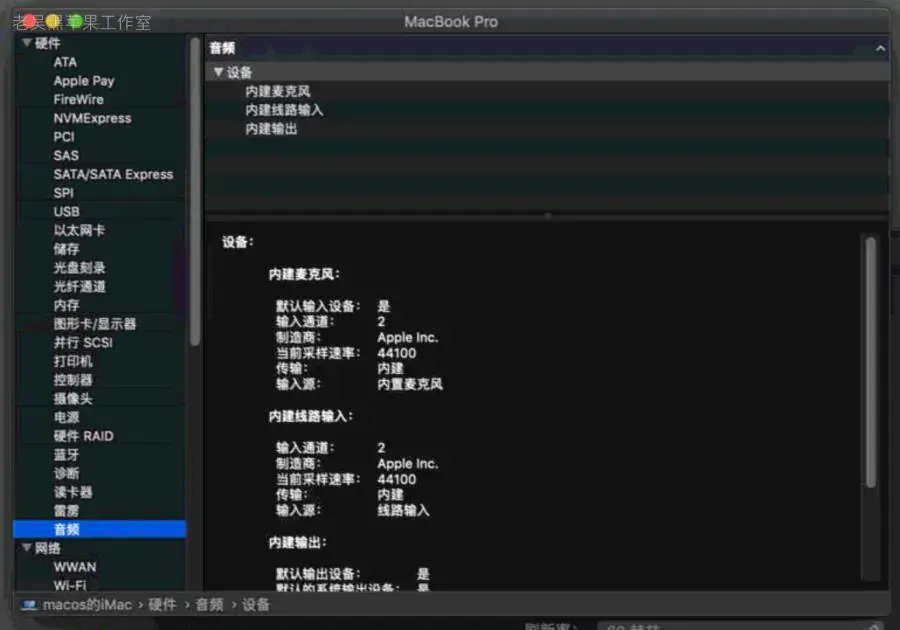Select 诊断 in the sidebar
This screenshot has width=900, height=630.
point(67,473)
